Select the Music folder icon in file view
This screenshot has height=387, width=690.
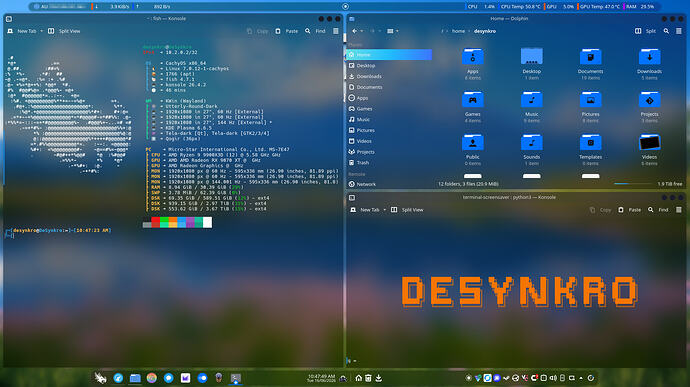tap(532, 100)
